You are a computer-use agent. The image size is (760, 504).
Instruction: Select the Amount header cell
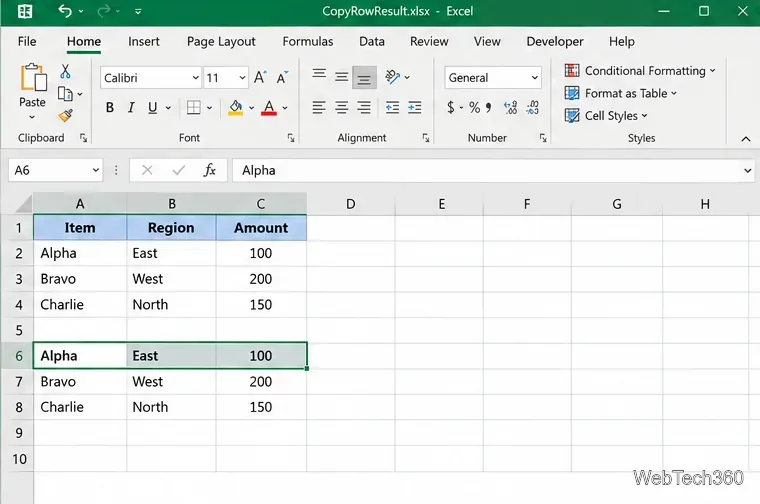pos(261,228)
